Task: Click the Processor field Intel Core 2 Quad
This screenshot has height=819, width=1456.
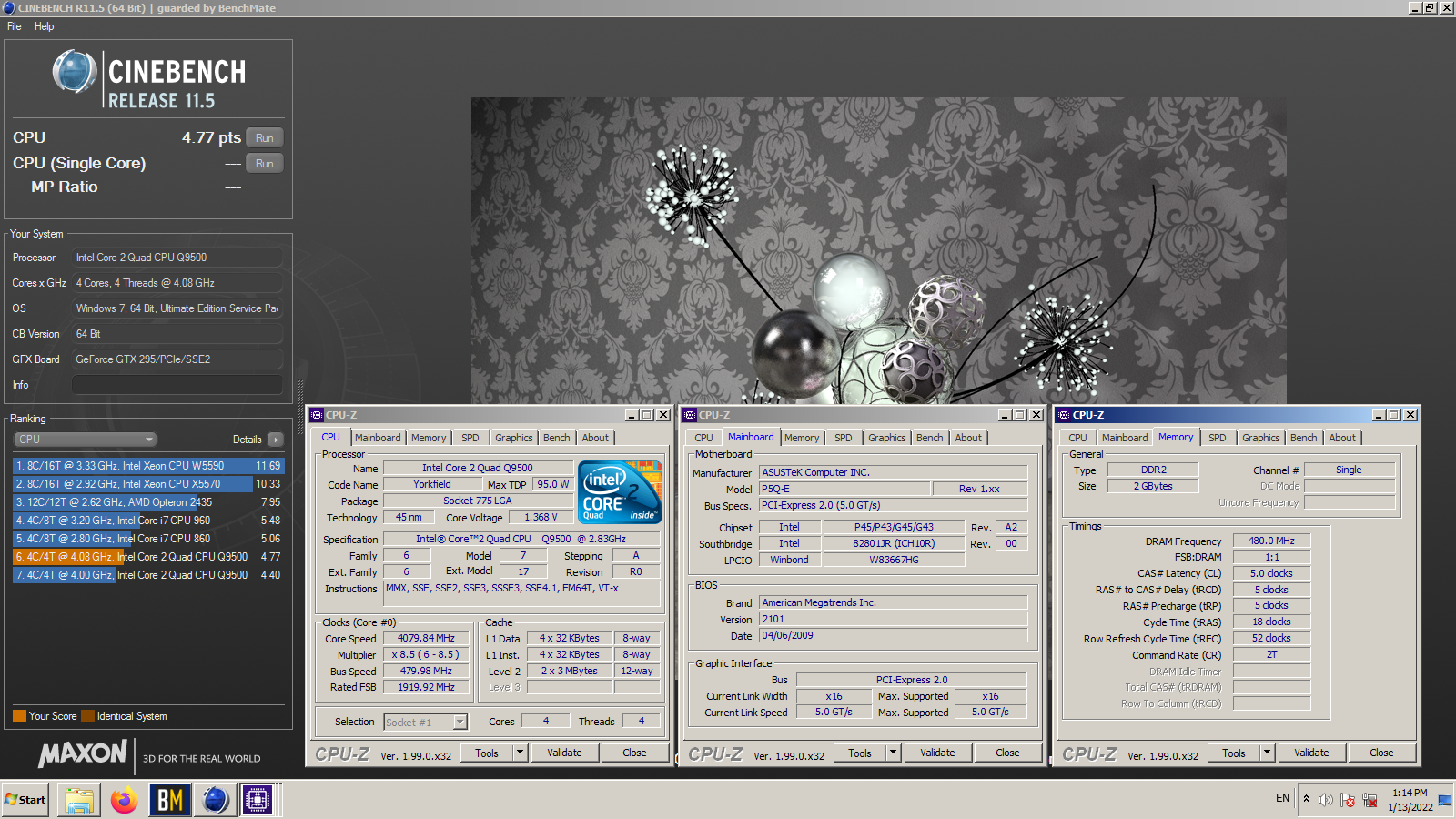Action: click(x=177, y=258)
